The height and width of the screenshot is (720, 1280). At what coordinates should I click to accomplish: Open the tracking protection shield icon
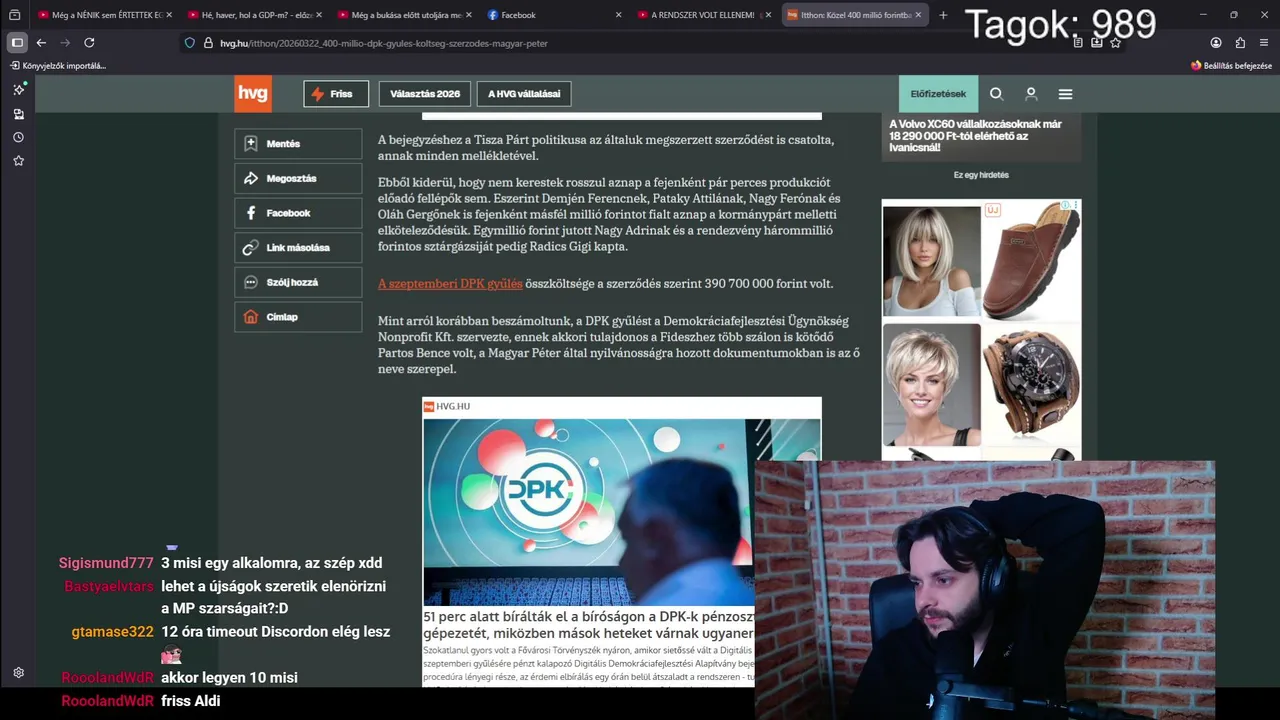pos(190,43)
